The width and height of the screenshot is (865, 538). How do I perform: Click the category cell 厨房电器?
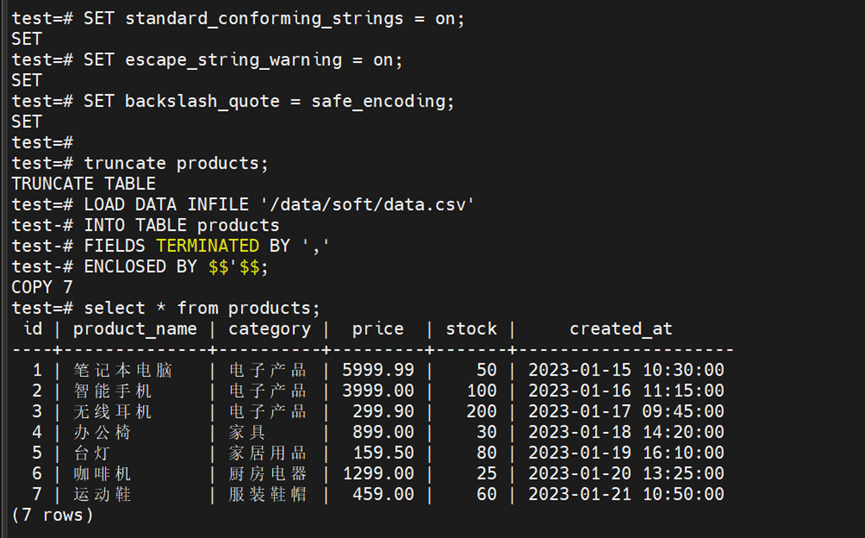click(x=267, y=473)
